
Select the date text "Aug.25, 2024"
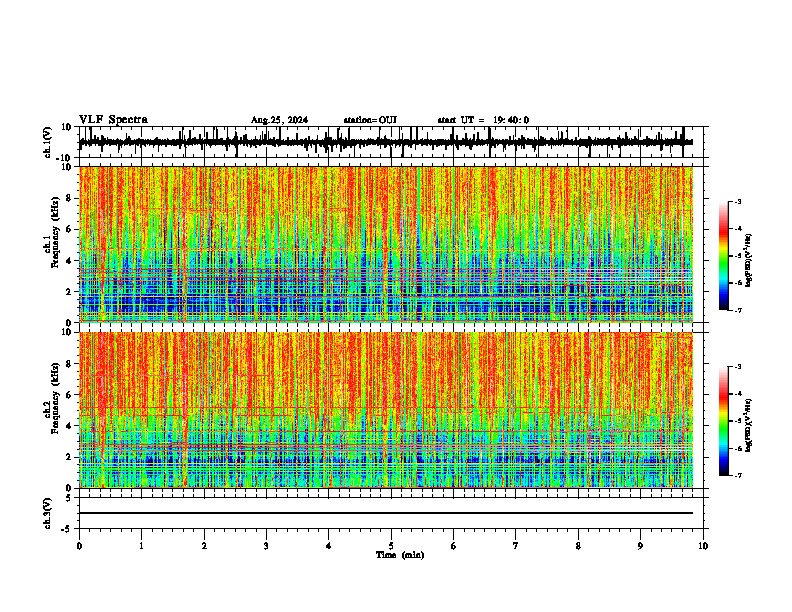[279, 120]
